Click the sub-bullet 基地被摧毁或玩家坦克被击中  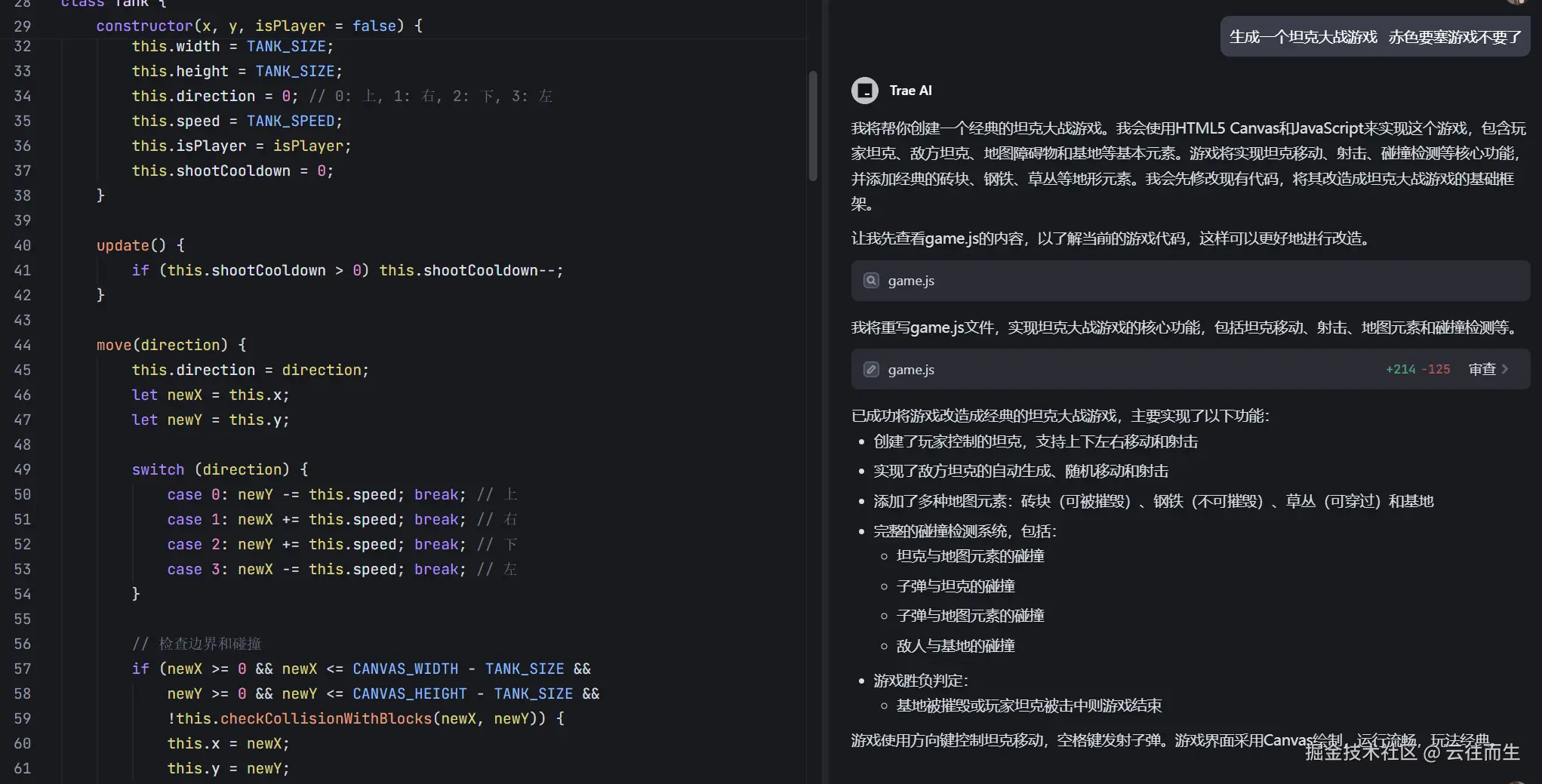[x=1029, y=706]
